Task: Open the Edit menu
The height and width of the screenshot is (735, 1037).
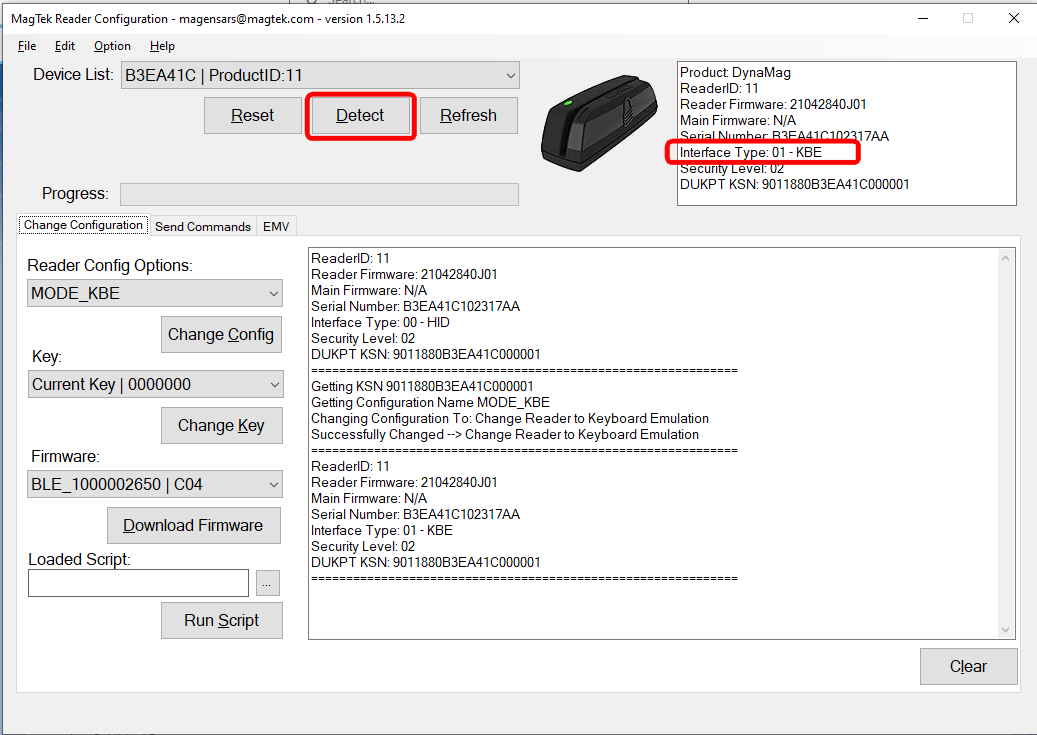Action: [64, 46]
